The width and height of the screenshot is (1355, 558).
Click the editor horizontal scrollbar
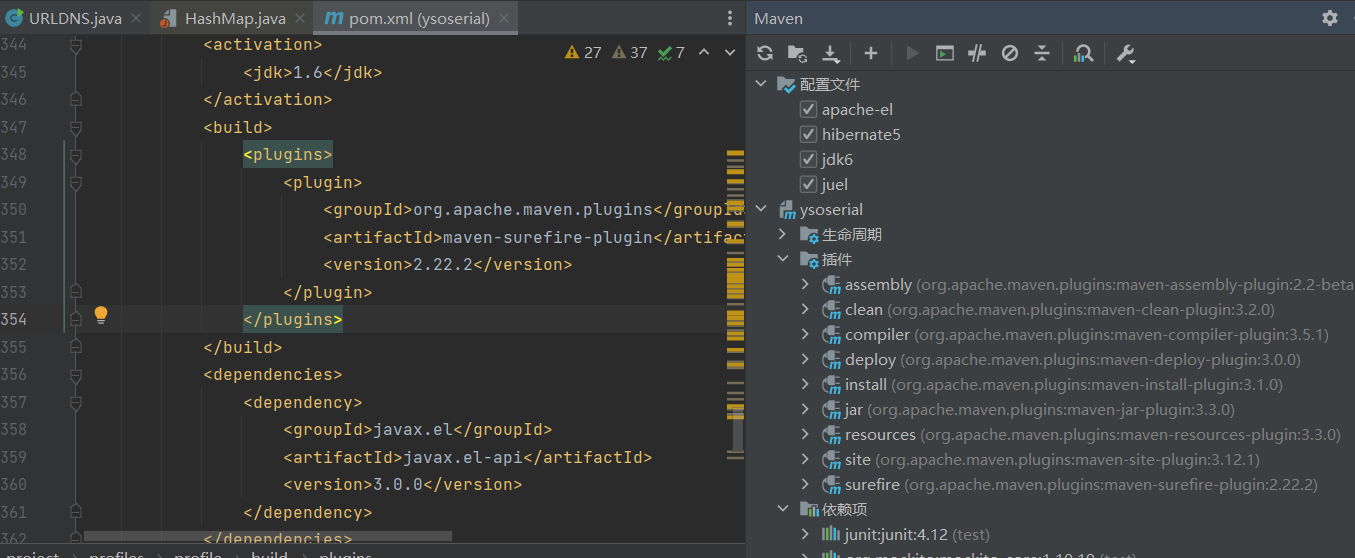pyautogui.click(x=267, y=537)
